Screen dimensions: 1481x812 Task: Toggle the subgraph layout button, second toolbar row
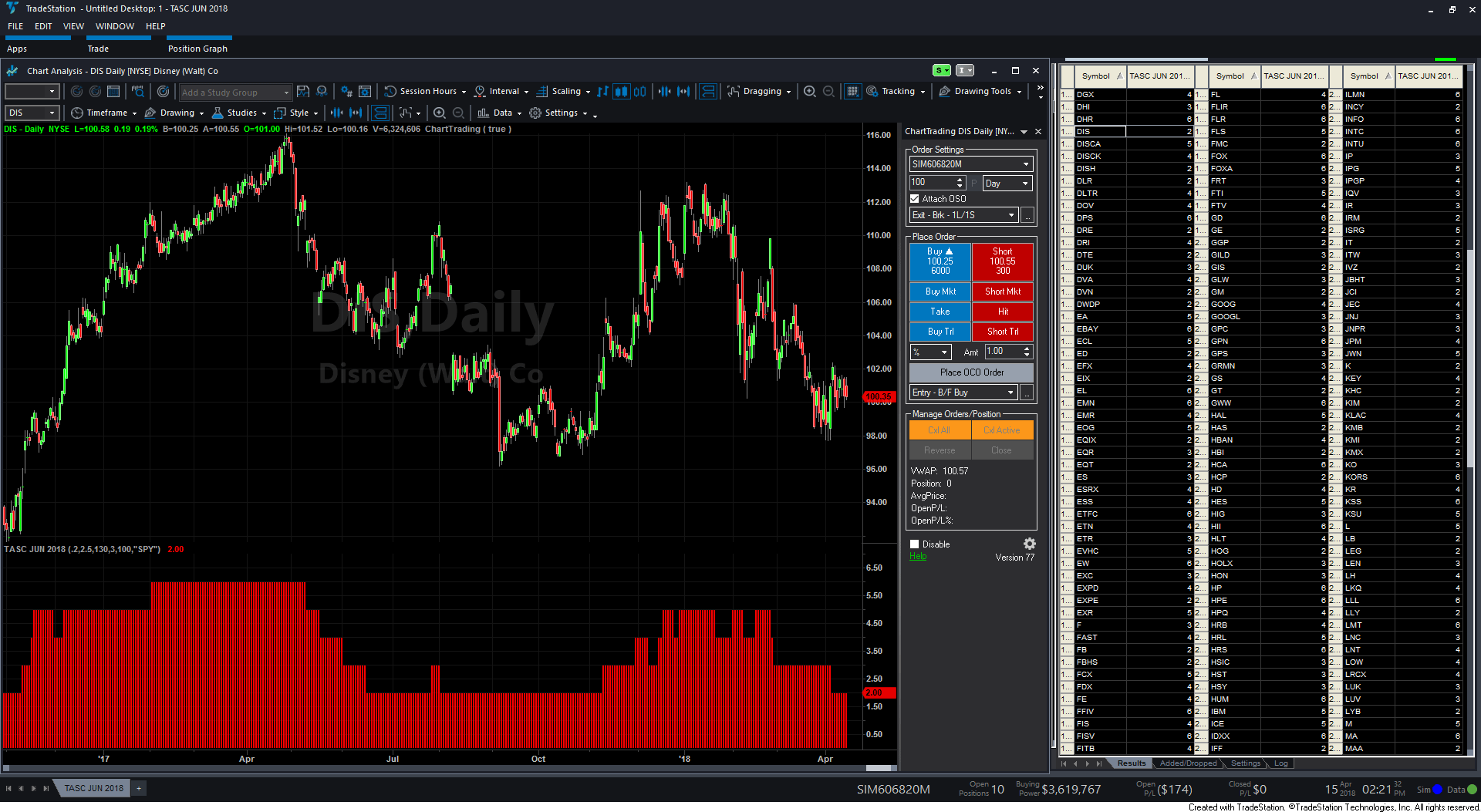[x=380, y=113]
